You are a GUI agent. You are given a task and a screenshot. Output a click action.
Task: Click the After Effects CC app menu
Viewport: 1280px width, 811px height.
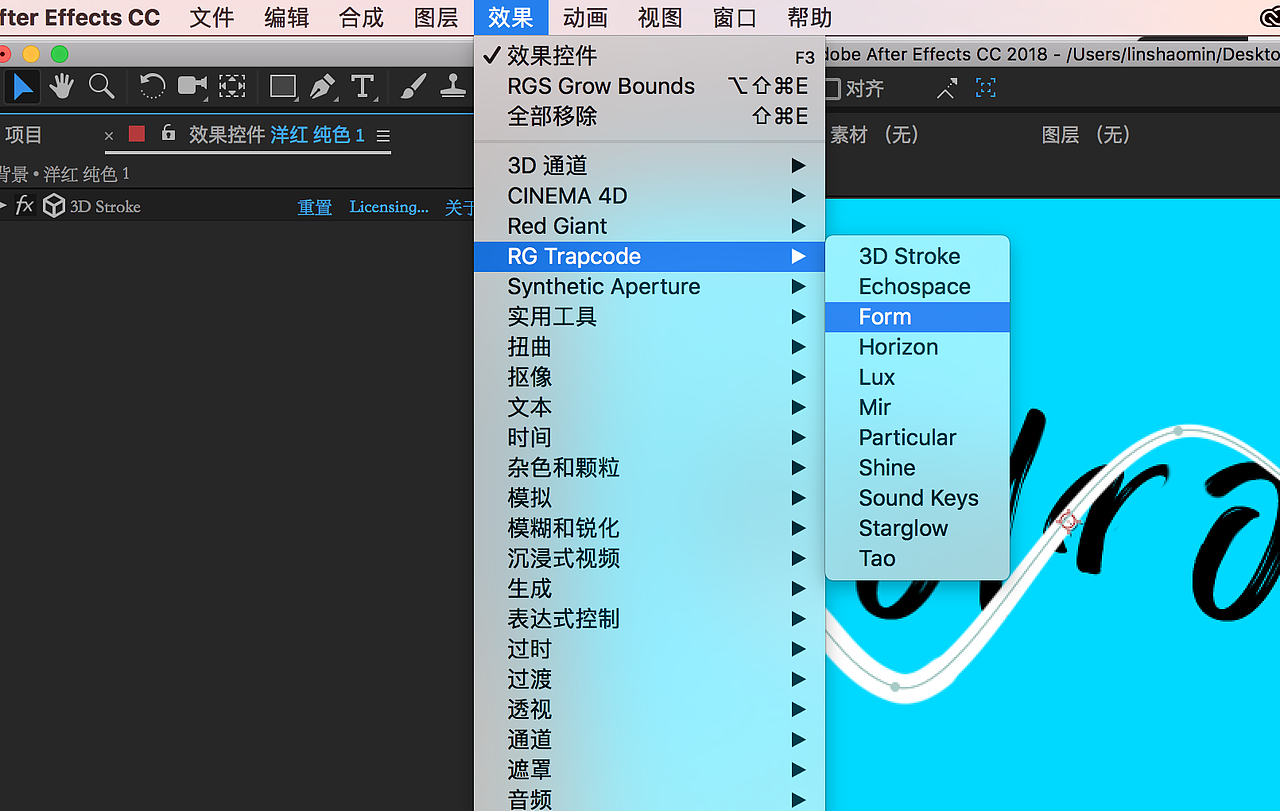80,17
